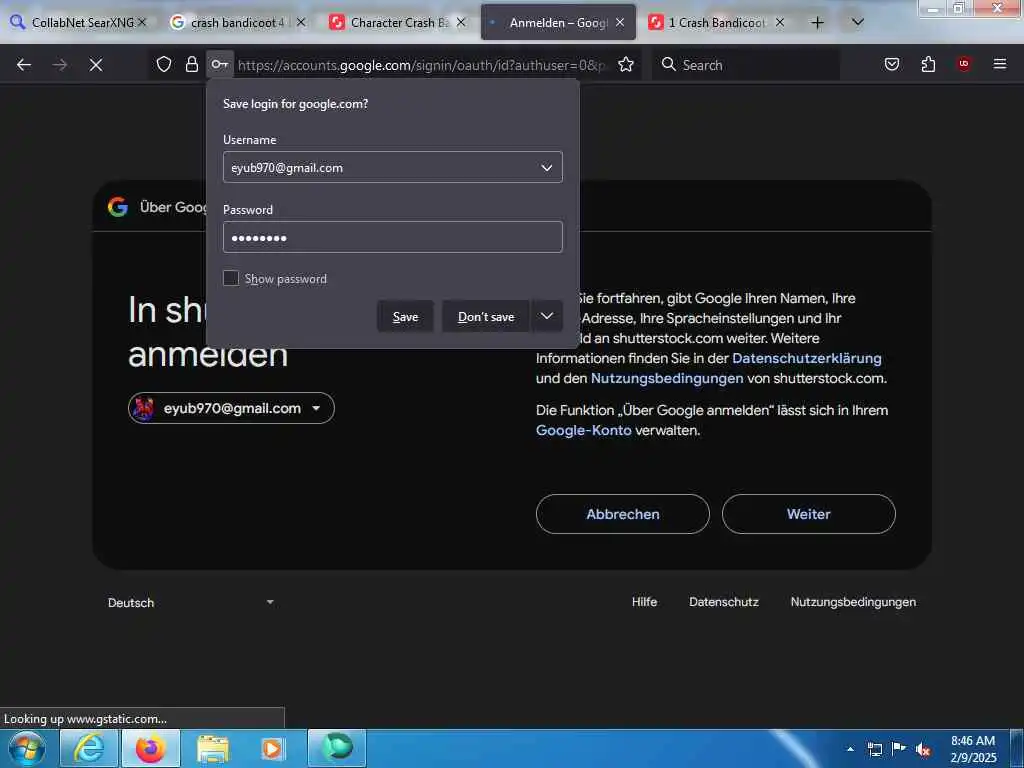The height and width of the screenshot is (768, 1024).
Task: Open the Firefox hamburger menu
Action: pyautogui.click(x=1000, y=64)
